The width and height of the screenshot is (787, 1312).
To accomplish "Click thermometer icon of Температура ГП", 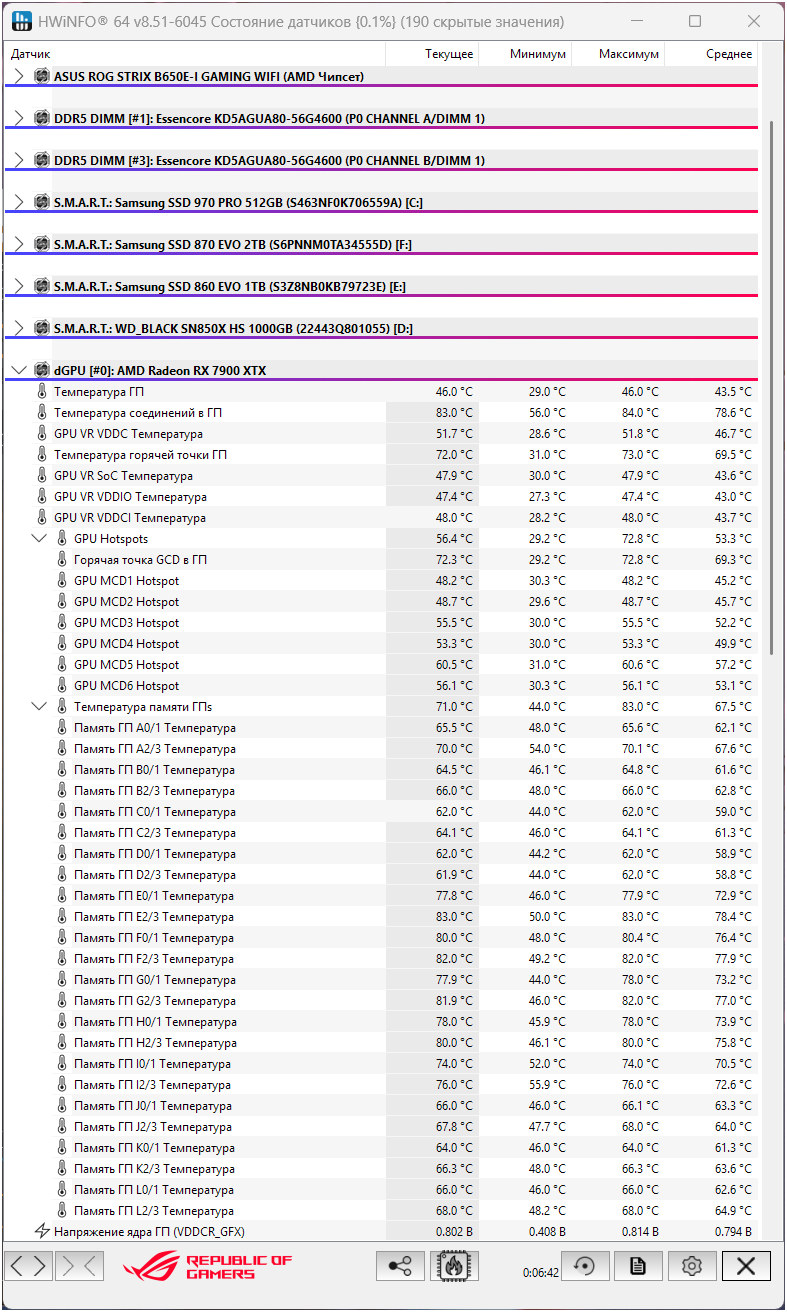I will 42,392.
